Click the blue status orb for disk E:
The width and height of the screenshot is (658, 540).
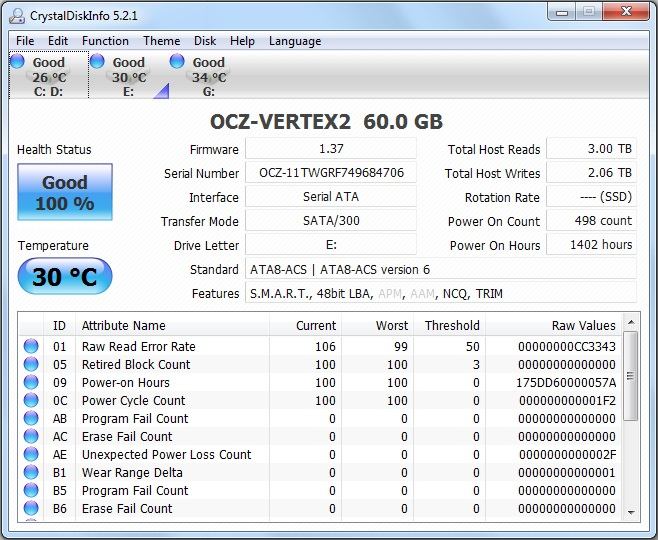click(97, 61)
